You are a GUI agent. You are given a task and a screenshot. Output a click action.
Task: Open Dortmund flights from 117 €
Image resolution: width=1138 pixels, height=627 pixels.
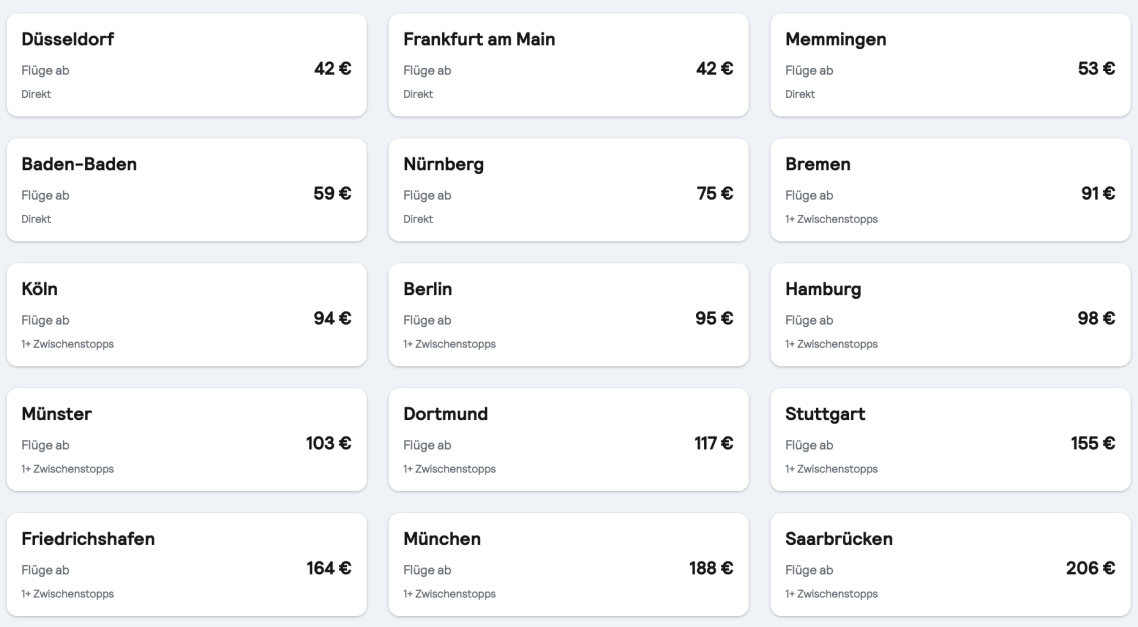pyautogui.click(x=568, y=440)
